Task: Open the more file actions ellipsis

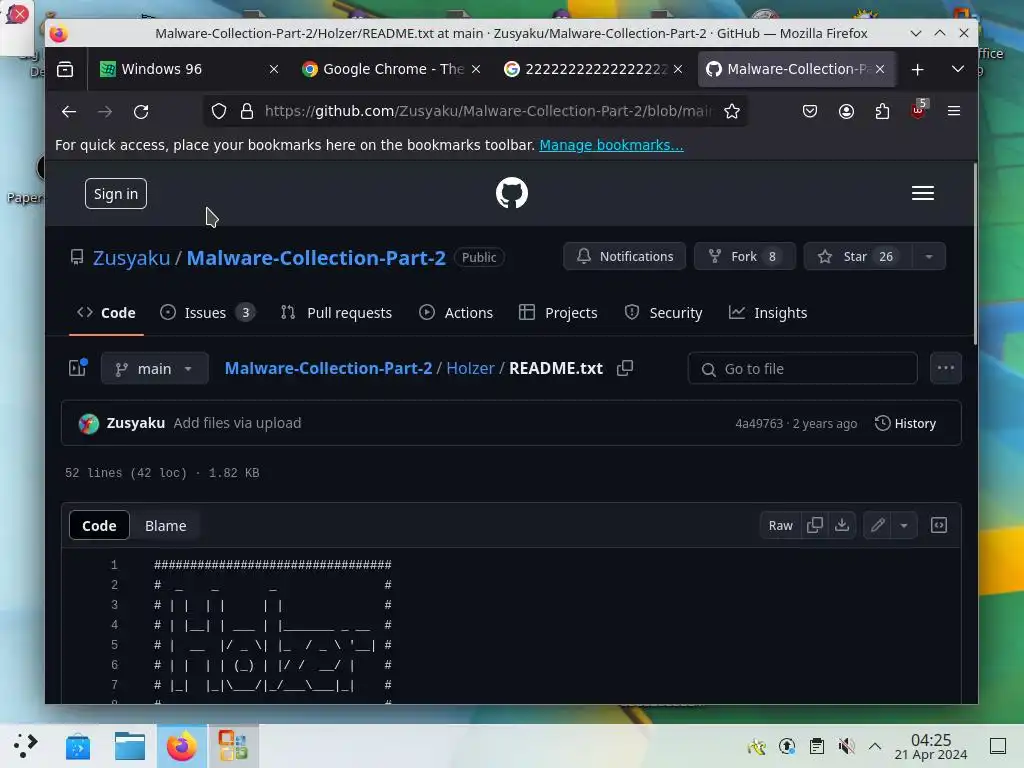Action: coord(946,368)
